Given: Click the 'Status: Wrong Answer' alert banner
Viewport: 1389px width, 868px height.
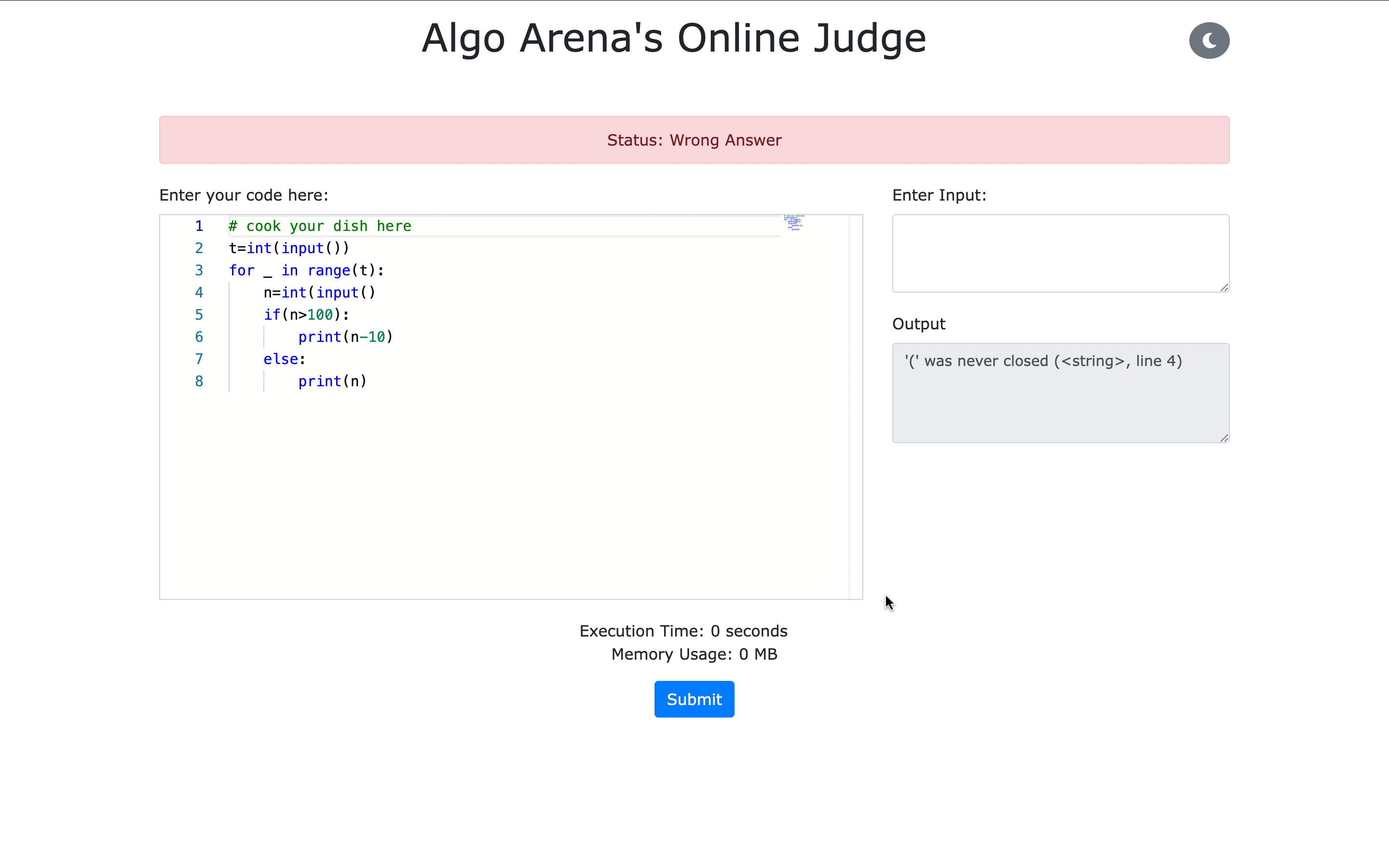Looking at the screenshot, I should point(694,140).
